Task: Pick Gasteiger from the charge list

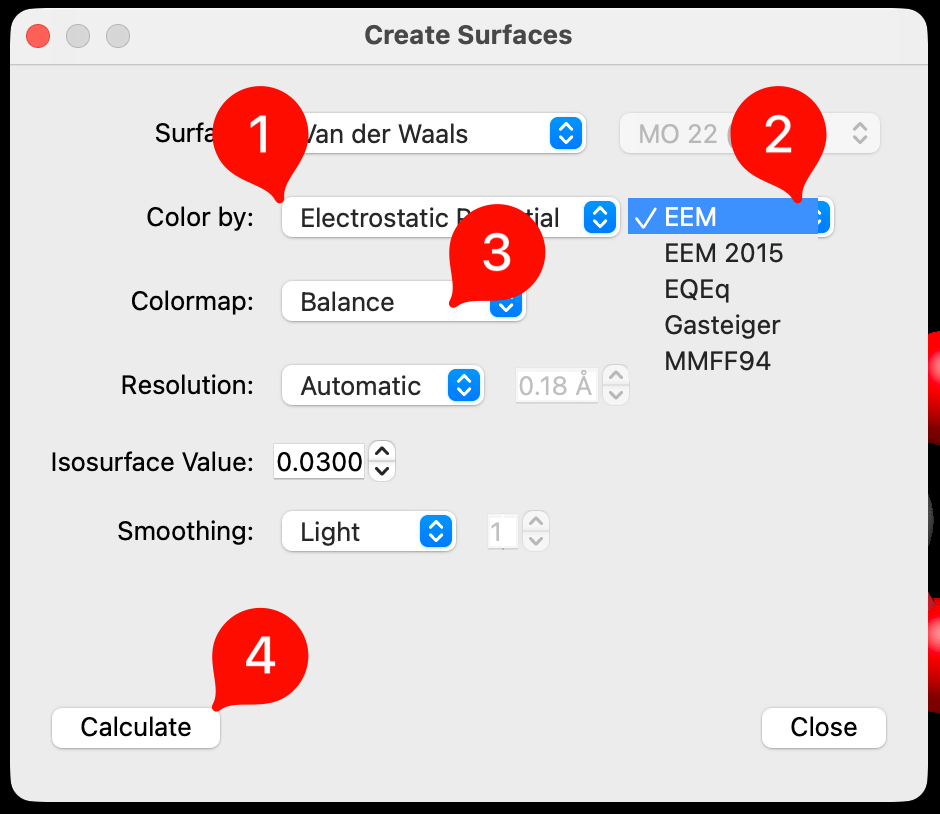Action: (722, 325)
